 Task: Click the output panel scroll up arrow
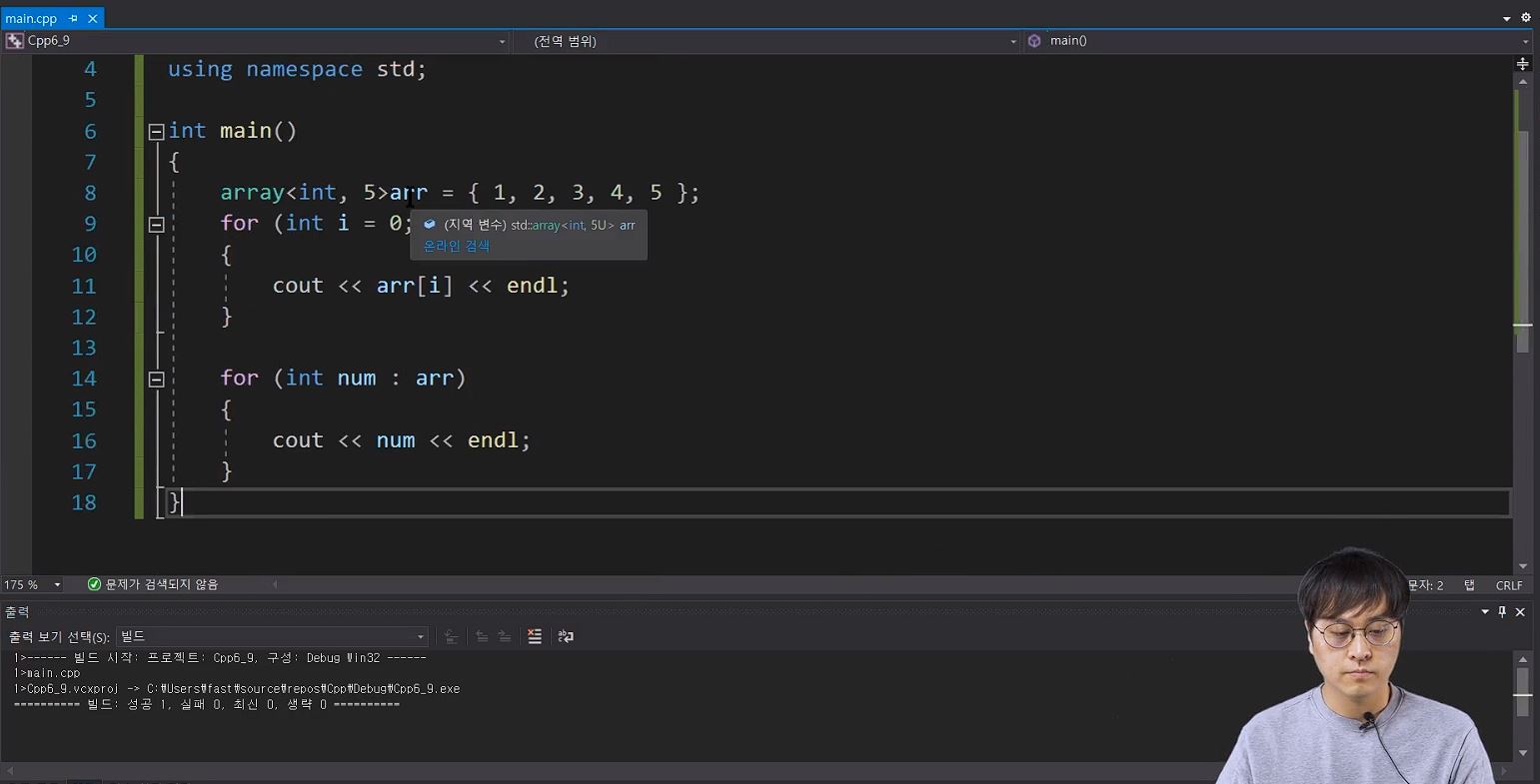pos(1523,659)
